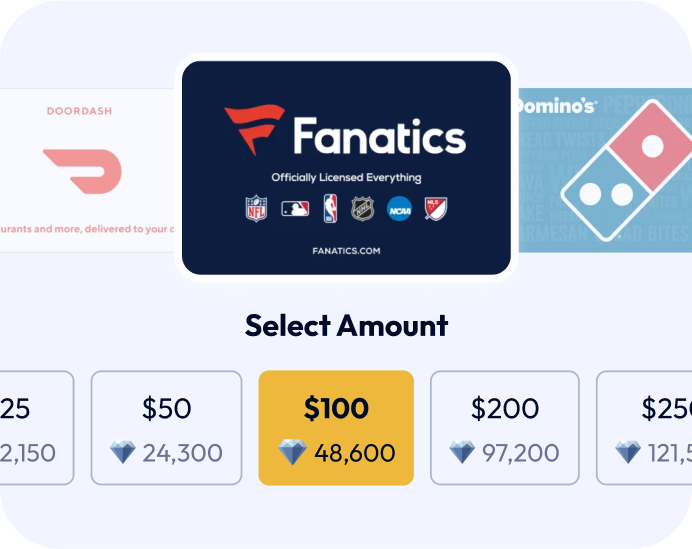
Task: Click the red Fanatics flag logo
Action: [255, 130]
